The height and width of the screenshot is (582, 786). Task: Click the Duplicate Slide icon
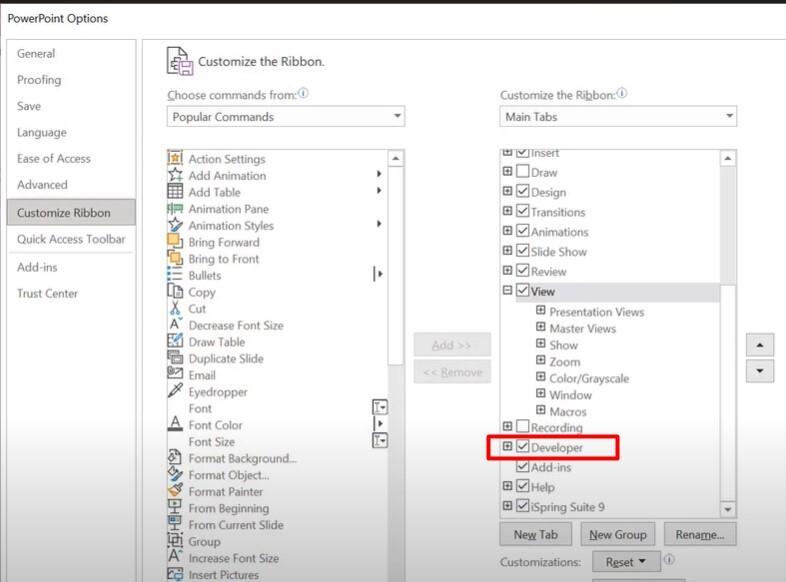click(175, 357)
